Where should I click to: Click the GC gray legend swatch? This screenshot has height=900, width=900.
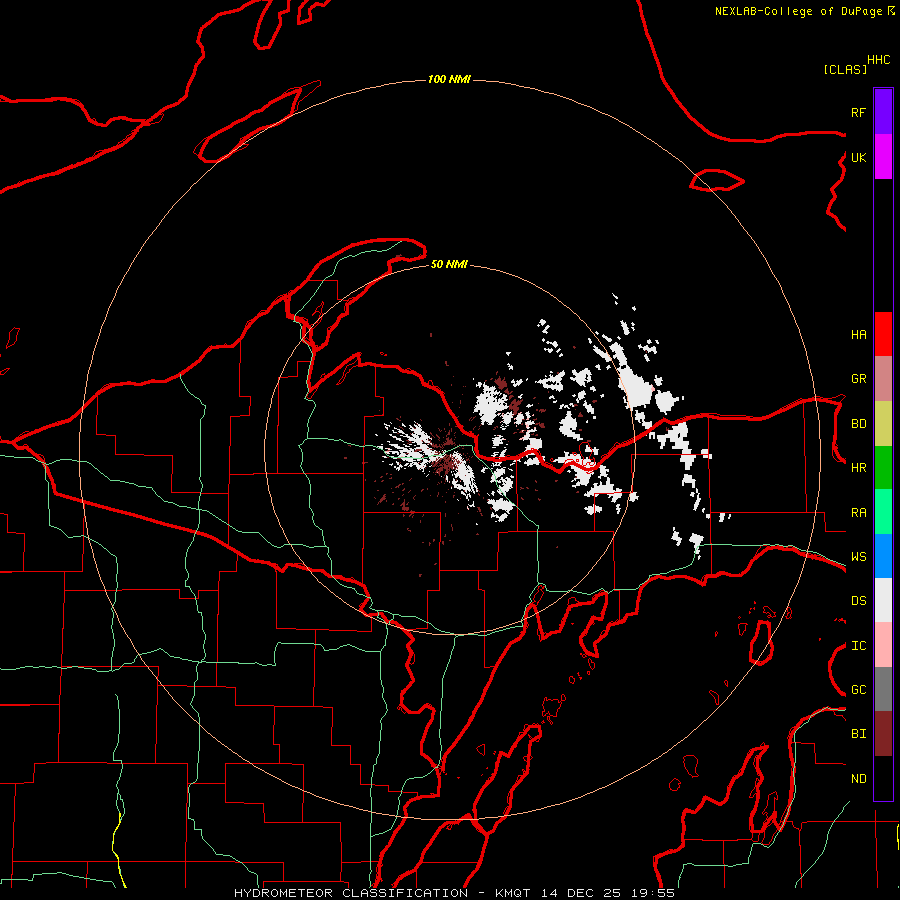883,689
